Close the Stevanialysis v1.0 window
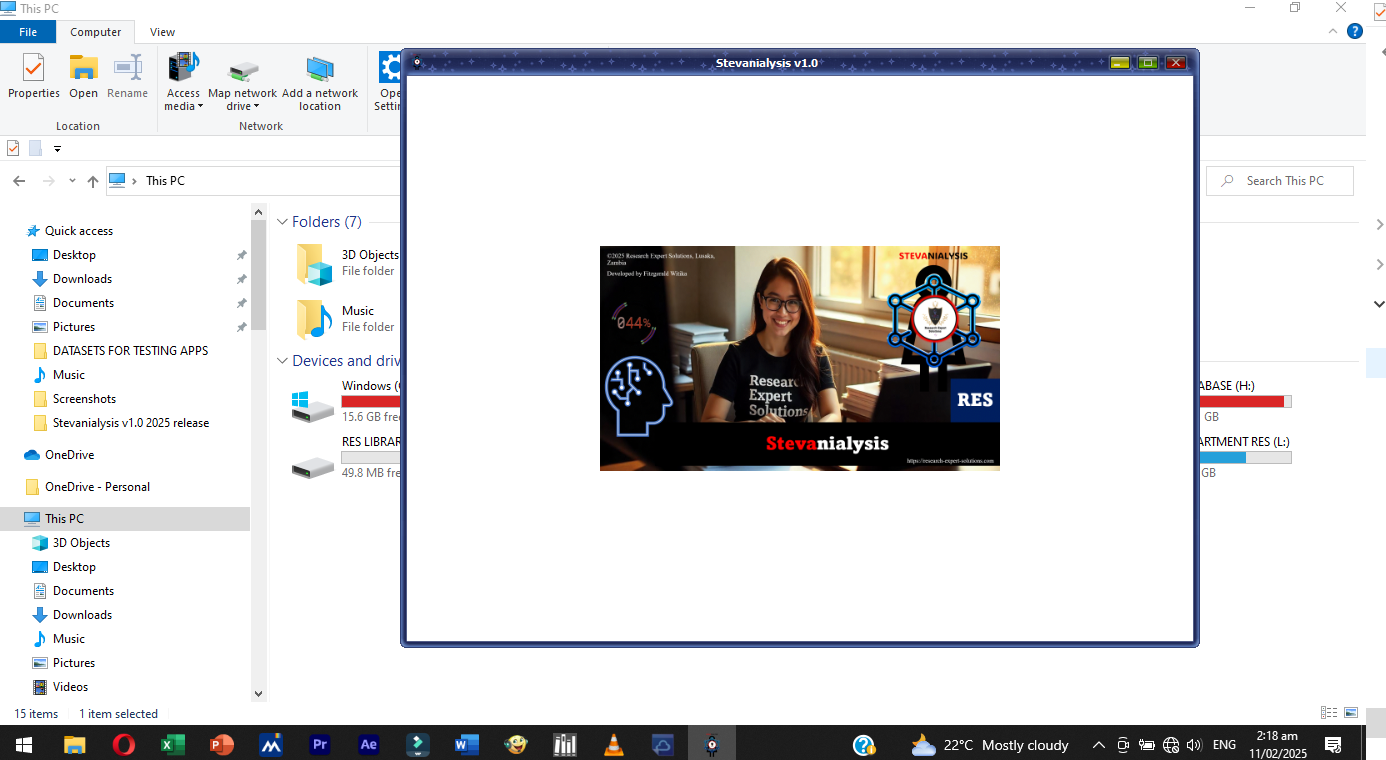Image resolution: width=1386 pixels, height=760 pixels. click(1176, 62)
